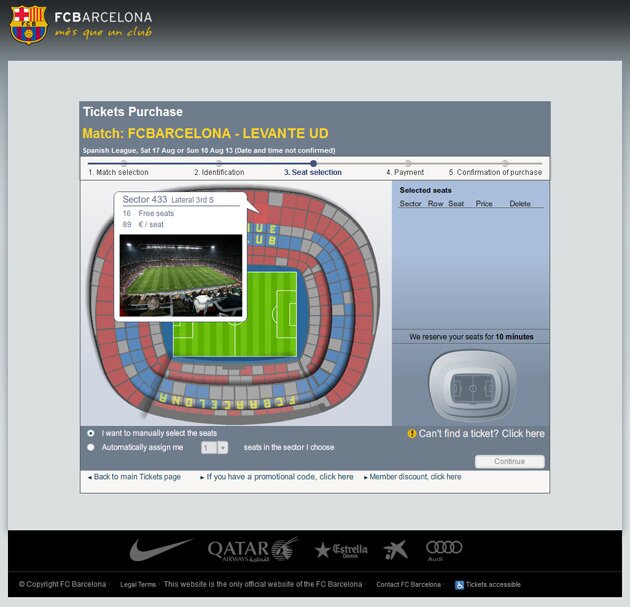Go to the Identification step

[x=219, y=172]
